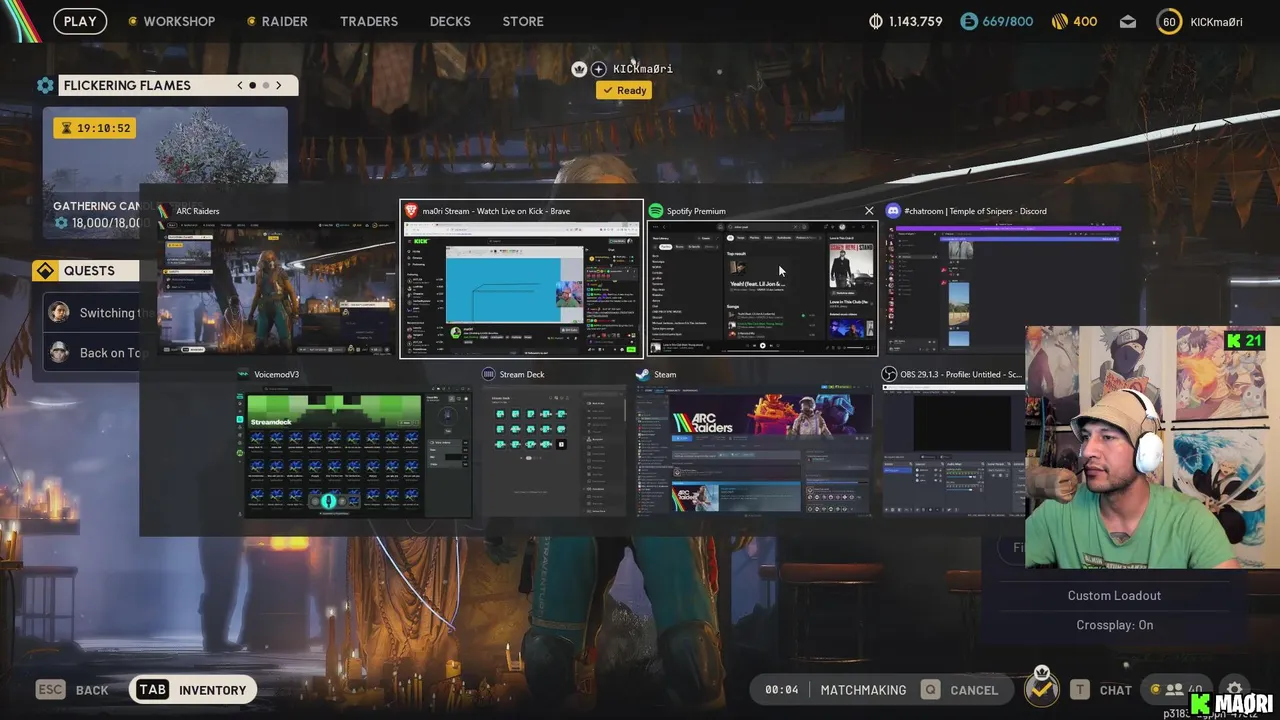Click the ARC Raiders icon in switcher title

(x=164, y=211)
